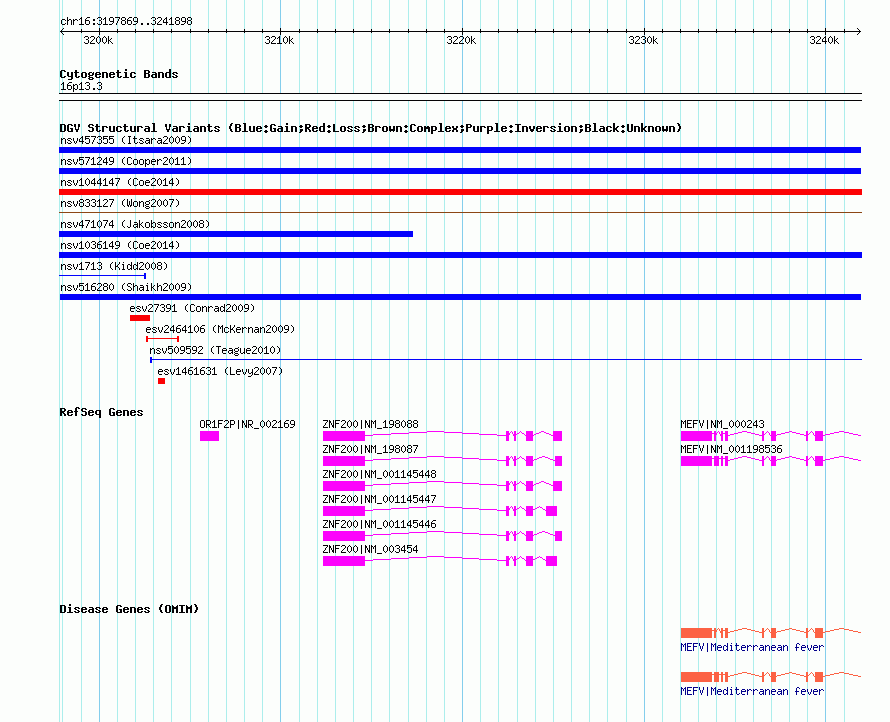
Task: Click the ZNF200|NM_001145448 transcript label
Action: (x=379, y=474)
